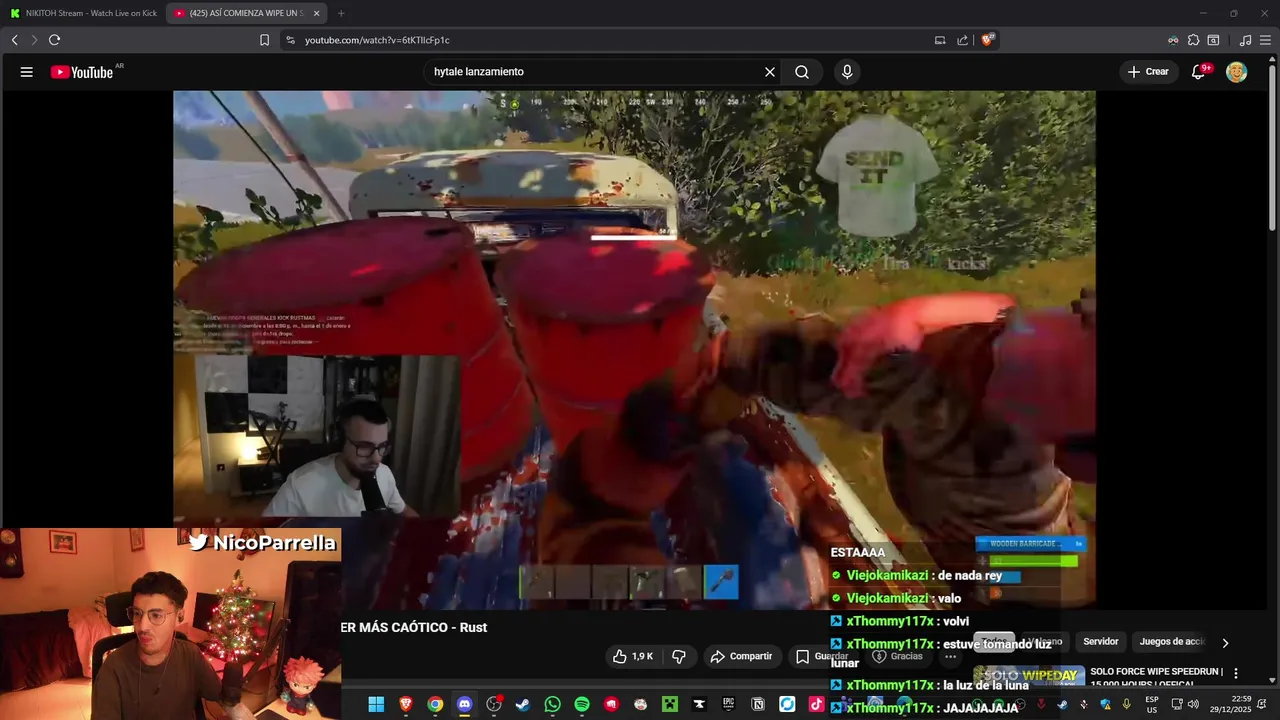This screenshot has width=1280, height=720.
Task: Open Spotify from the taskbar
Action: coord(582,704)
